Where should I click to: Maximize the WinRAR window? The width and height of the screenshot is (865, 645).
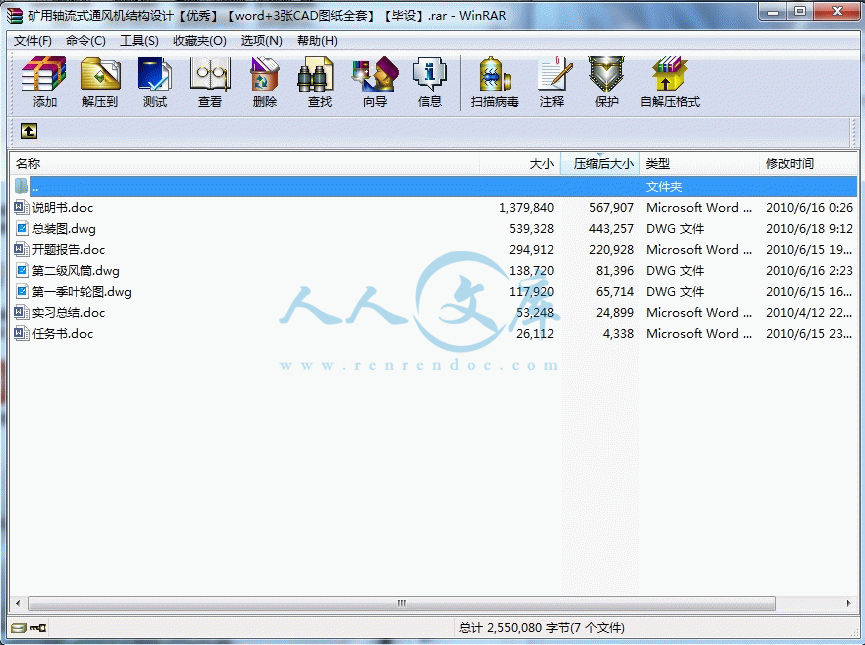pyautogui.click(x=800, y=12)
